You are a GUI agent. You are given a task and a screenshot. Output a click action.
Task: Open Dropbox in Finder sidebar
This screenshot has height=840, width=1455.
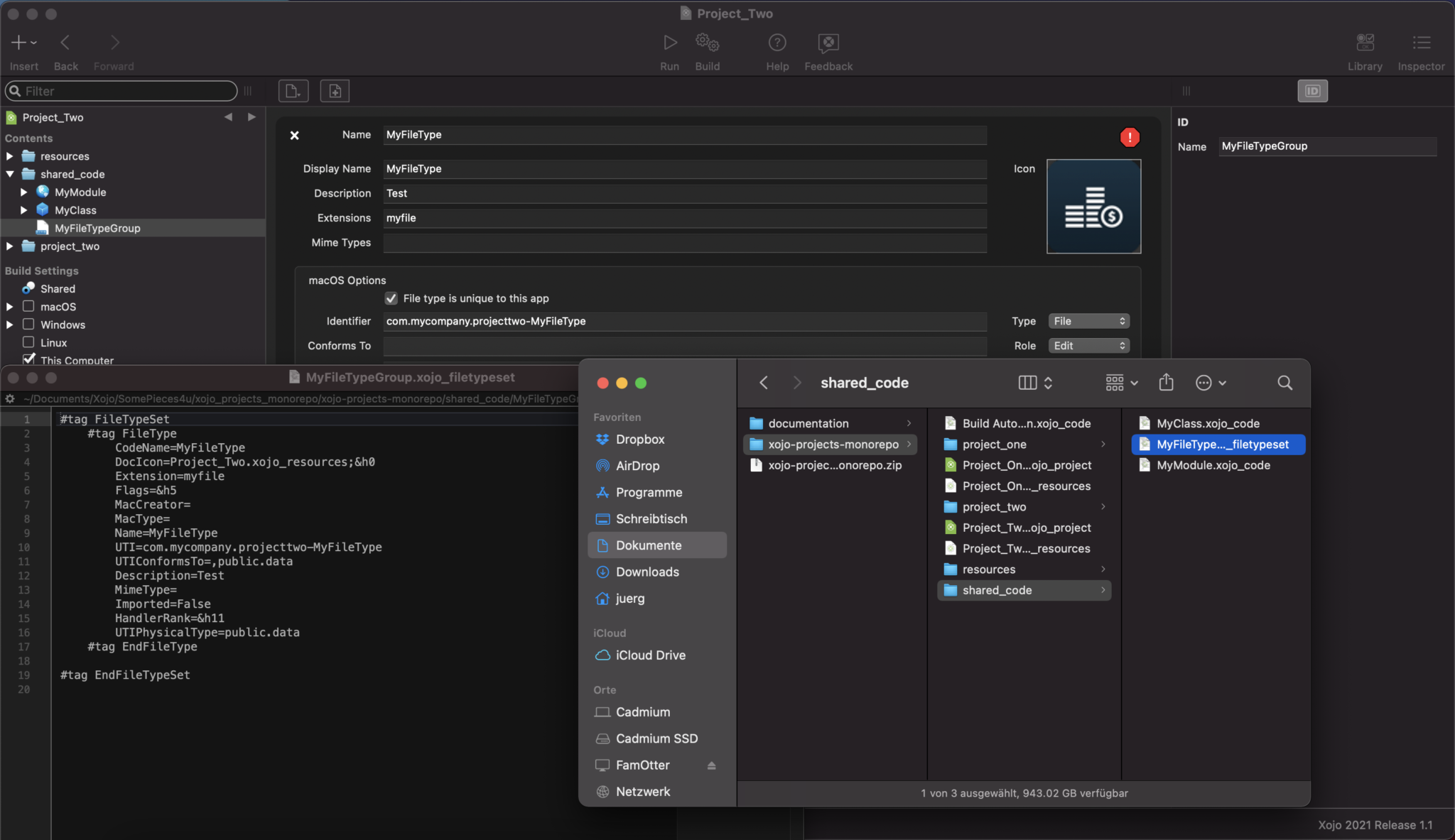click(657, 440)
